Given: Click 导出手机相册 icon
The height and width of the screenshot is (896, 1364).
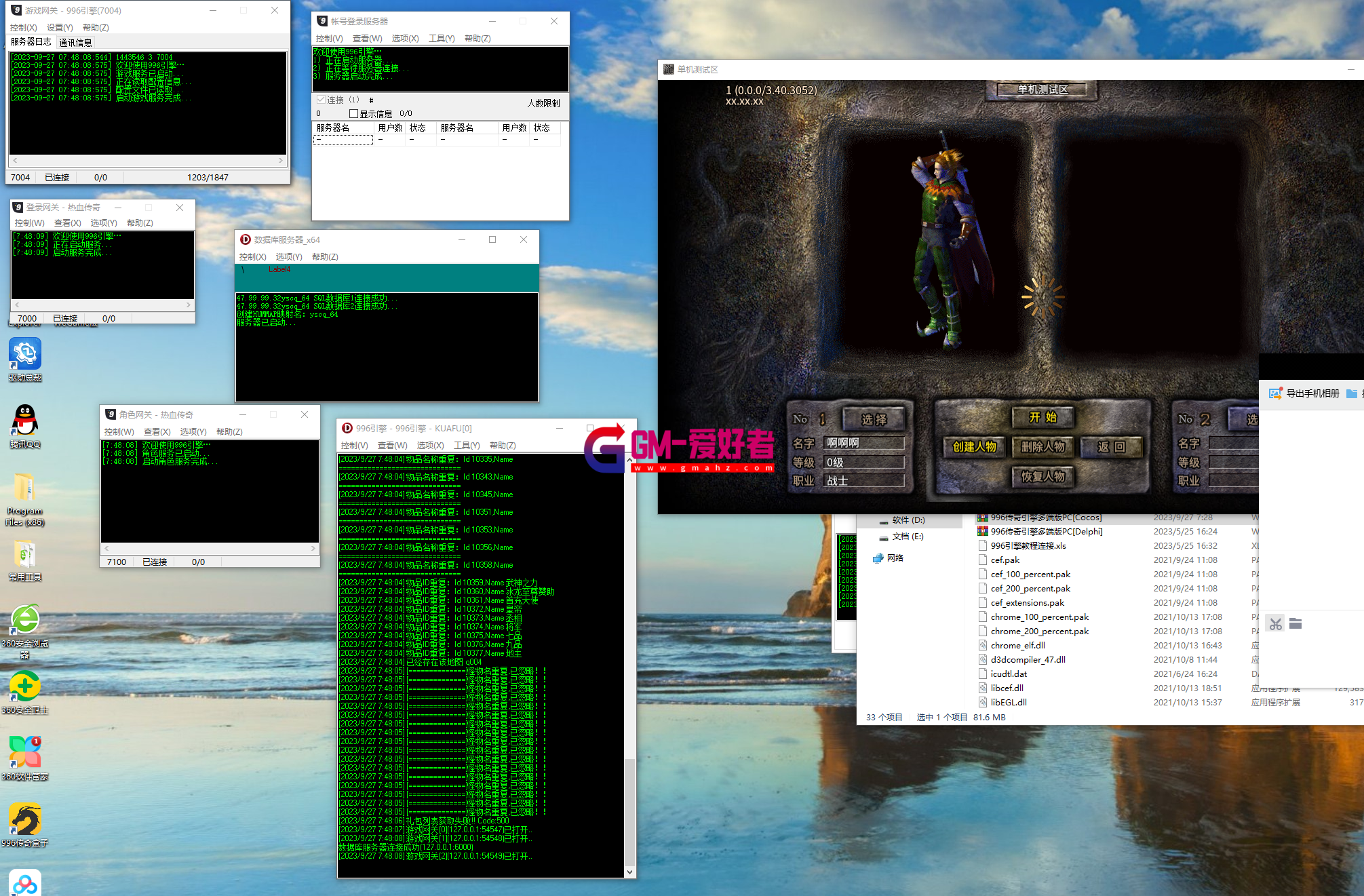Looking at the screenshot, I should 1275,393.
